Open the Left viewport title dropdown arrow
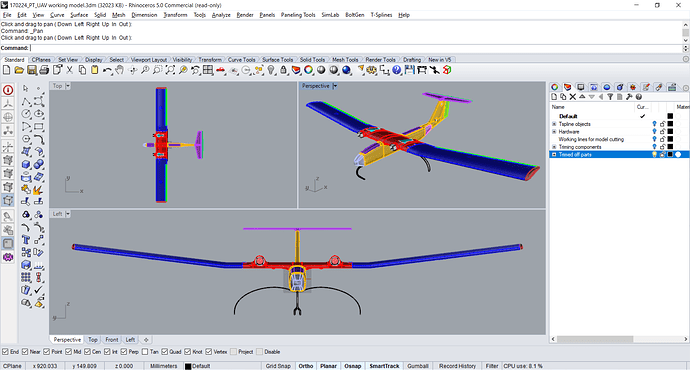 tap(68, 214)
